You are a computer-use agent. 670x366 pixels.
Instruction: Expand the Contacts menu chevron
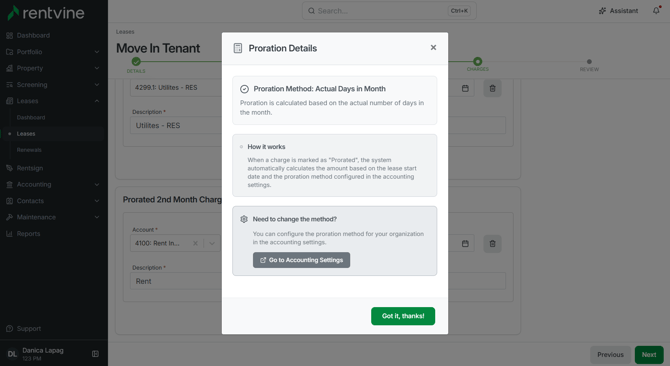click(97, 201)
